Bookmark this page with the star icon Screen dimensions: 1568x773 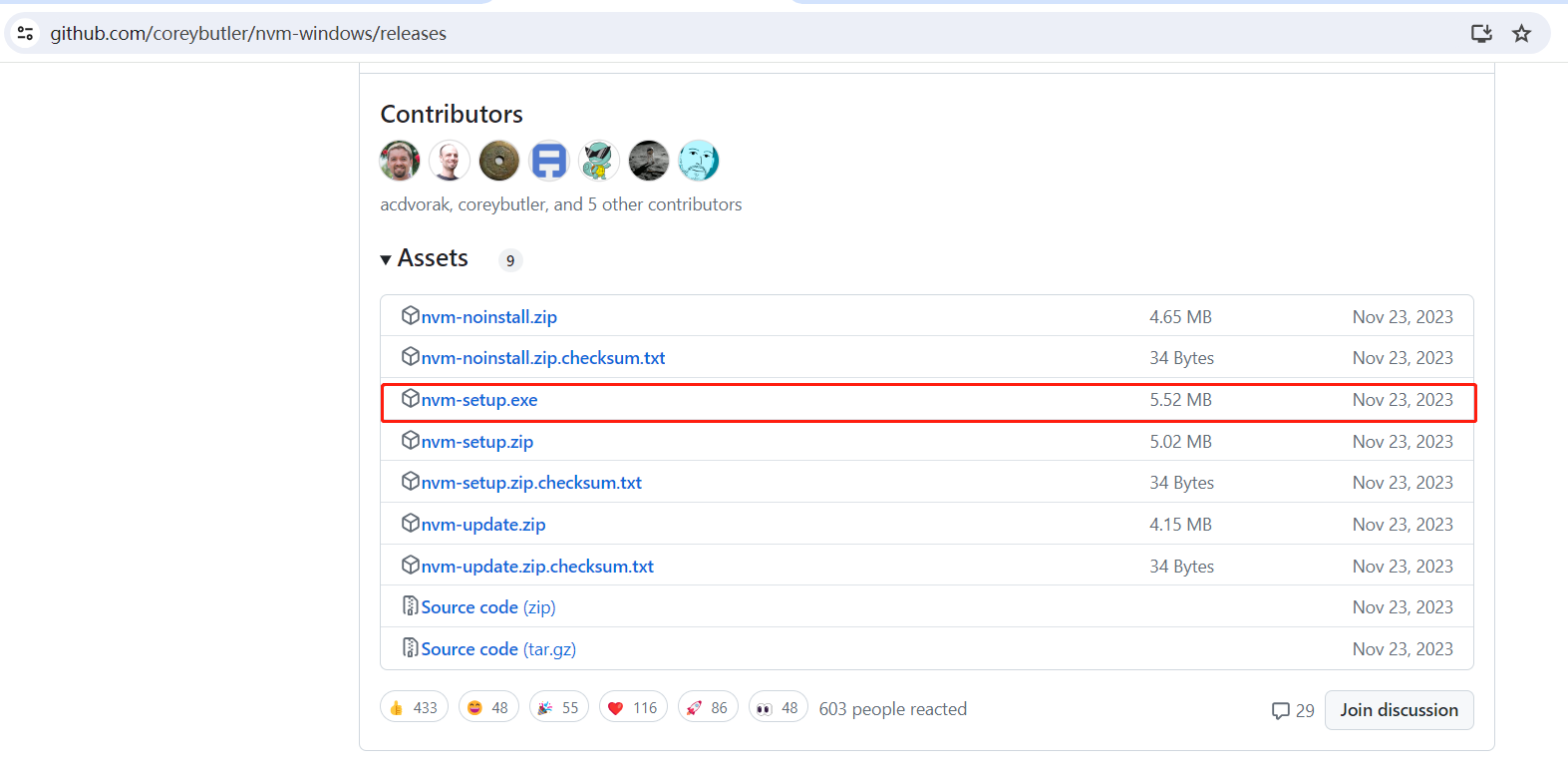point(1521,33)
